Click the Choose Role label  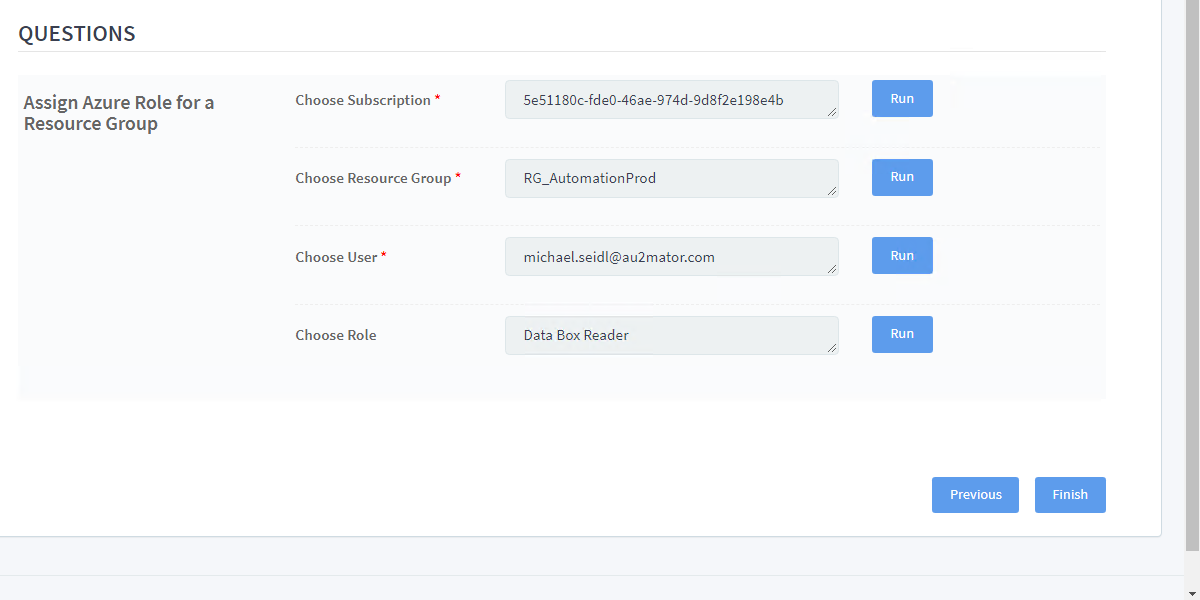[336, 335]
